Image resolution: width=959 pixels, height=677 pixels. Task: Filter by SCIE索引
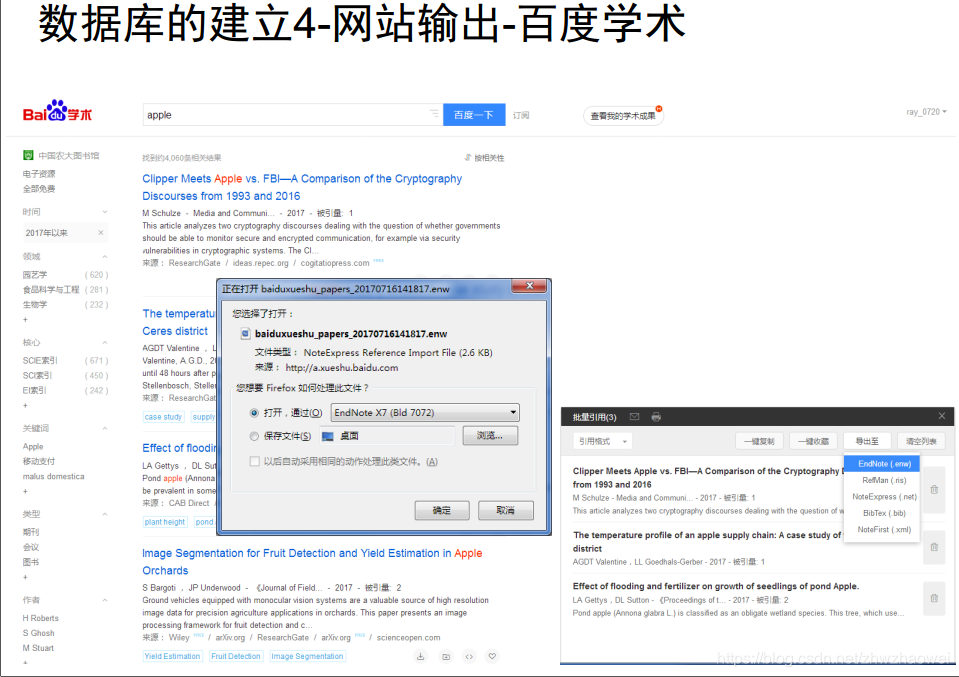[40, 360]
